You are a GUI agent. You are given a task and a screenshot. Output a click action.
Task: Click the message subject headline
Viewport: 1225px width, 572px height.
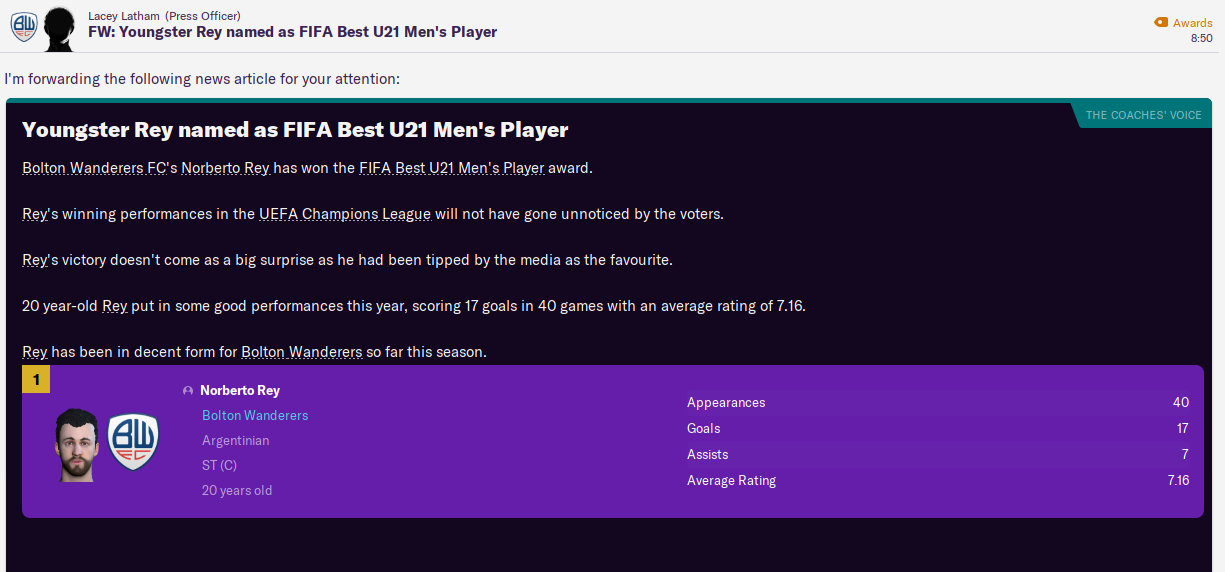(x=293, y=32)
